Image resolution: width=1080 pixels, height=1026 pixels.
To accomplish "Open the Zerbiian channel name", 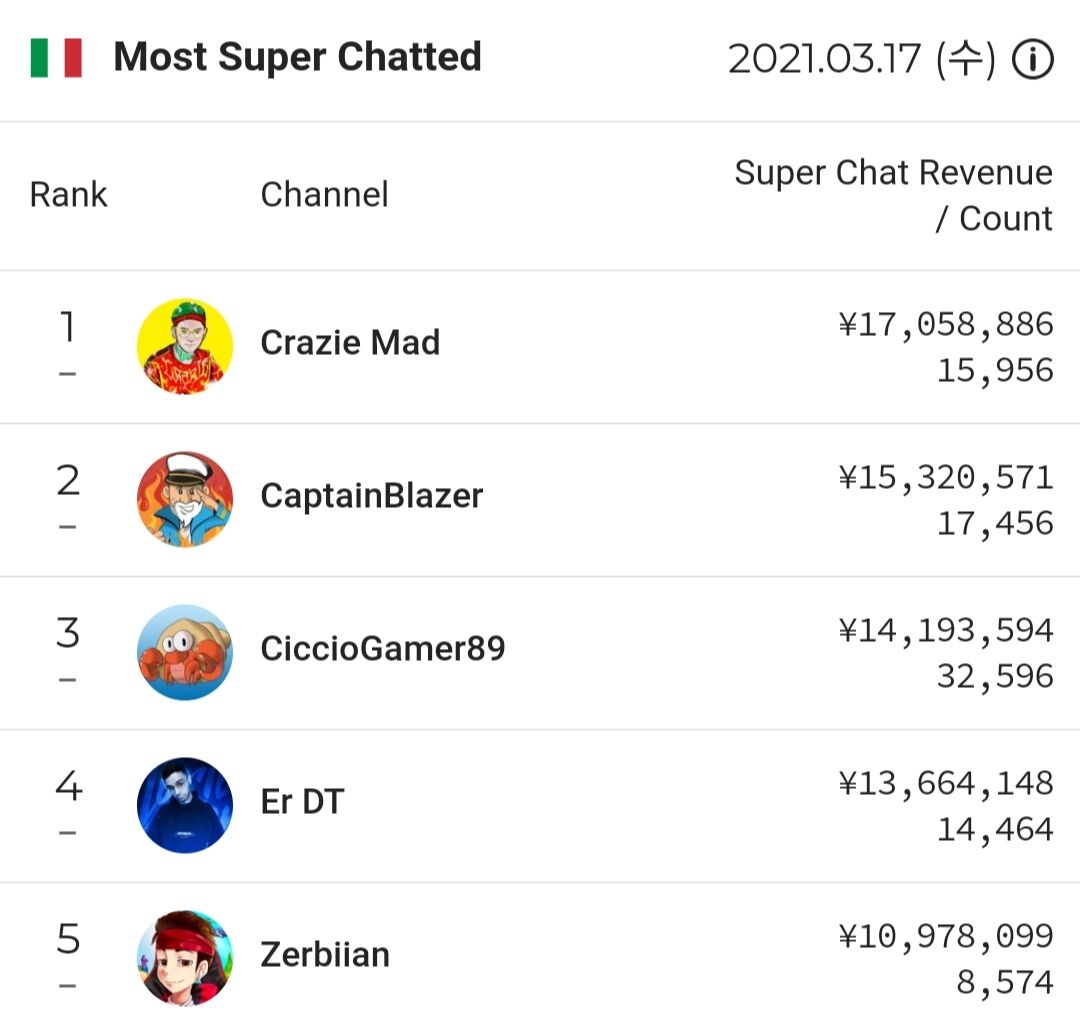I will [x=325, y=955].
